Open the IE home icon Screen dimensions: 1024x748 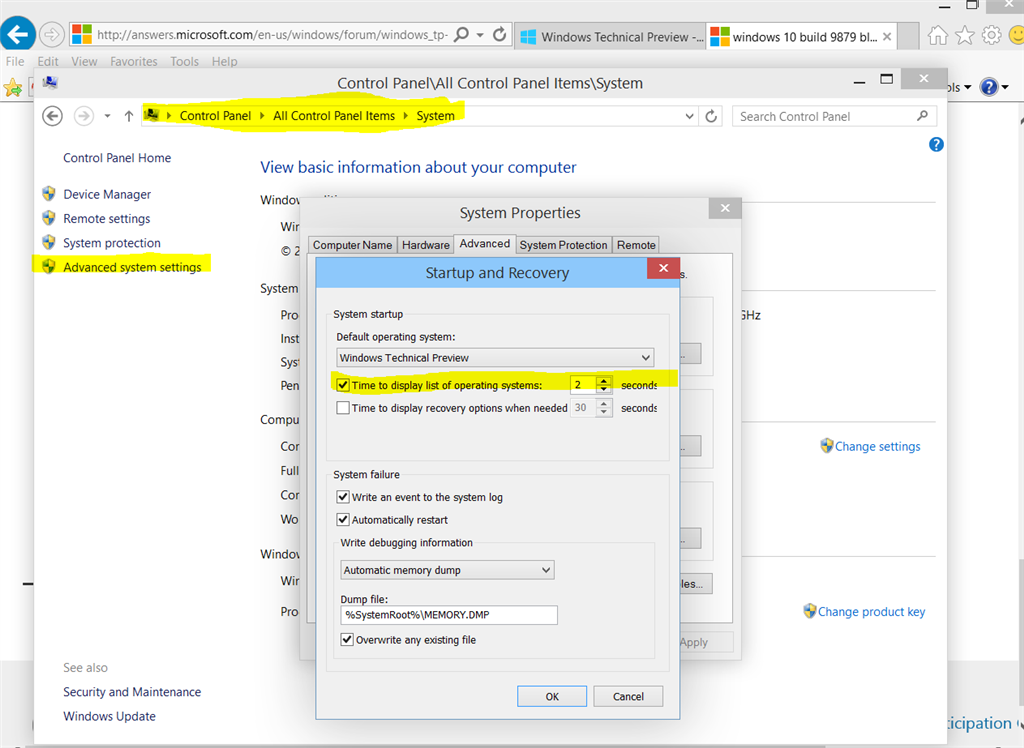(x=937, y=36)
